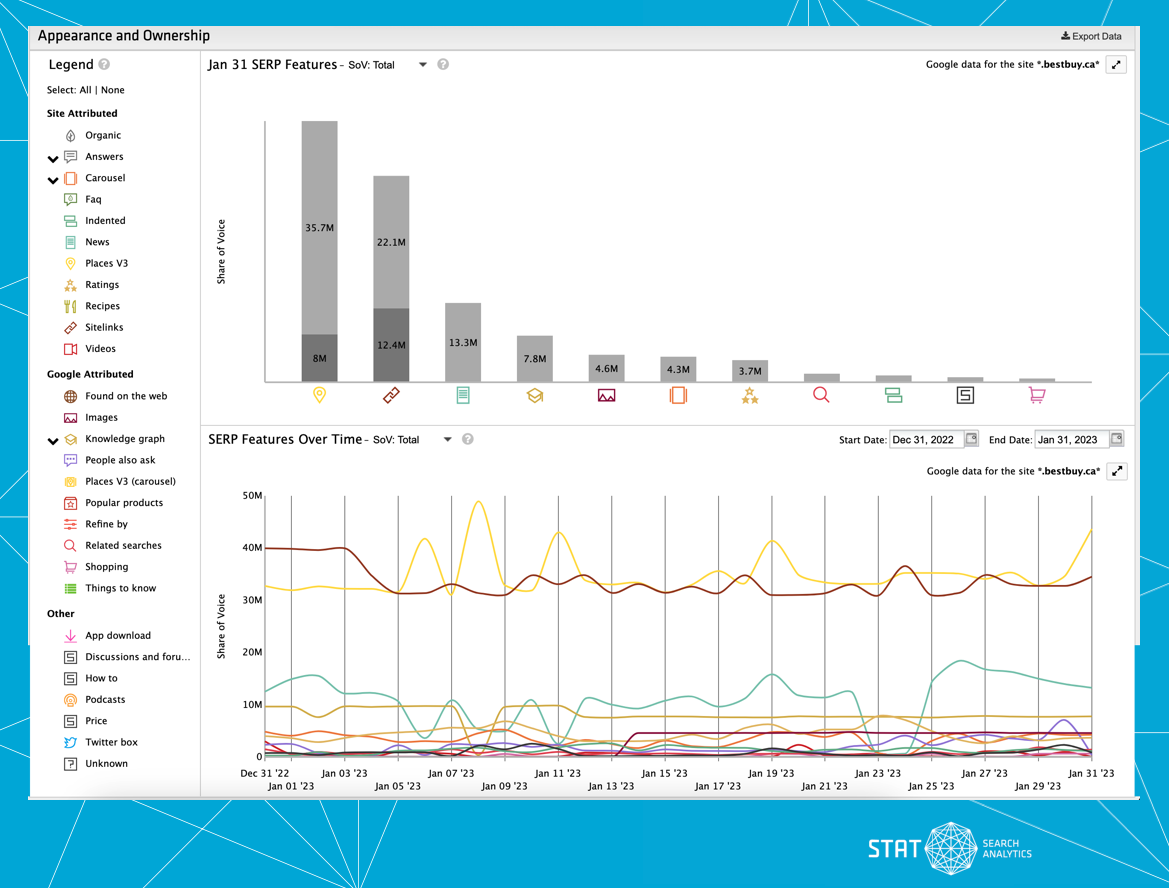Open calendar picker for Start Date
1169x888 pixels.
(x=971, y=439)
